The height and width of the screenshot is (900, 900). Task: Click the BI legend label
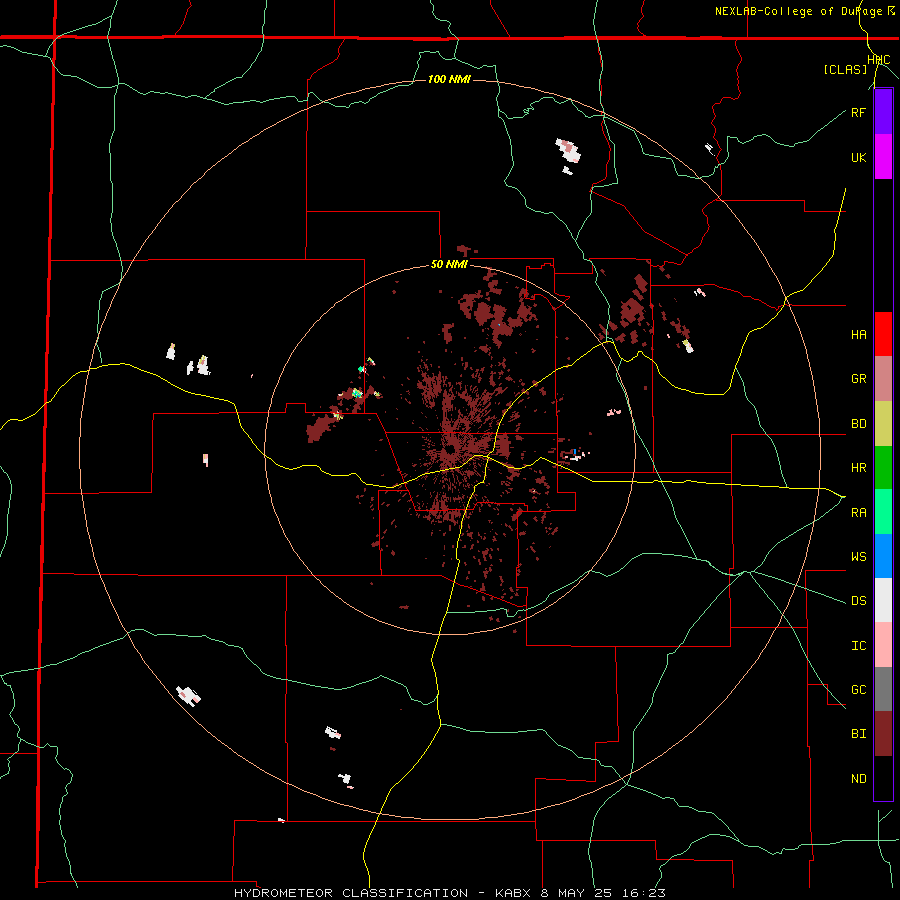coord(858,734)
